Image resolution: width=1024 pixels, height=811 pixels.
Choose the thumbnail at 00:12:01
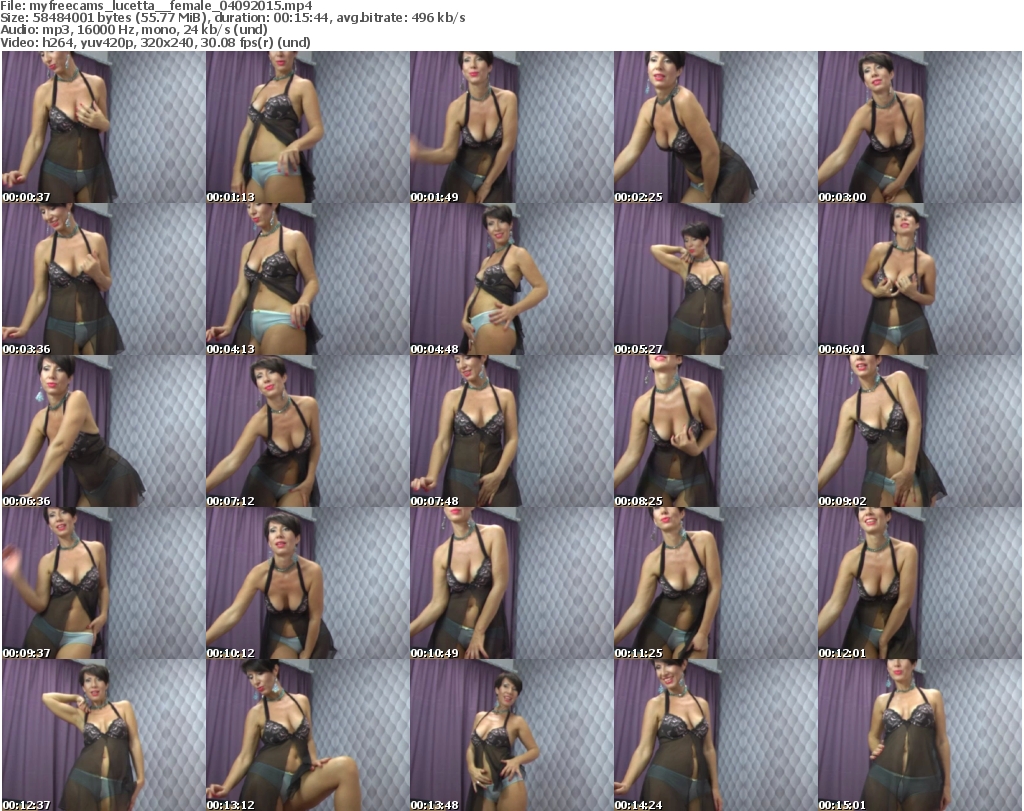920,583
